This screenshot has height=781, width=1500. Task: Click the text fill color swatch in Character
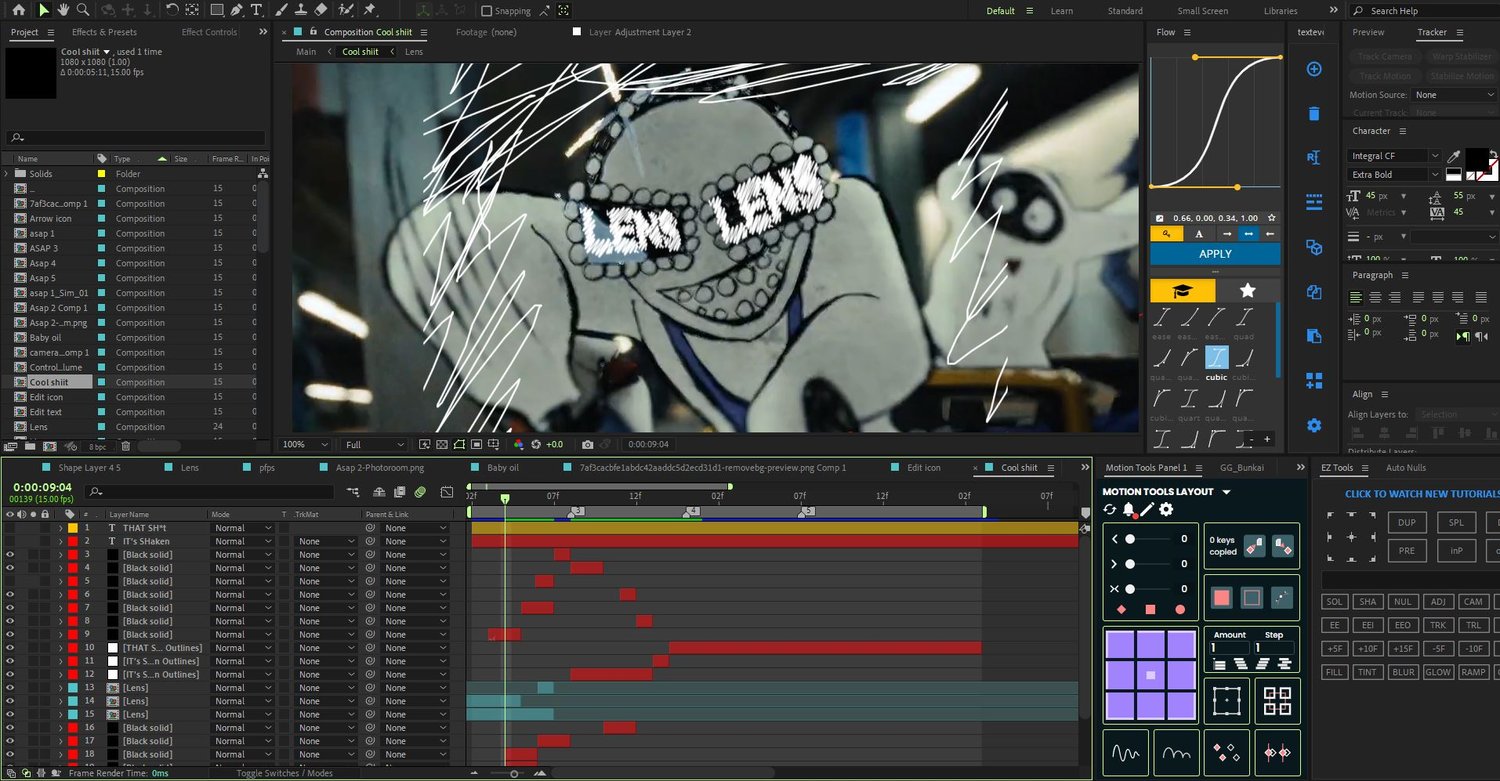tap(1475, 158)
